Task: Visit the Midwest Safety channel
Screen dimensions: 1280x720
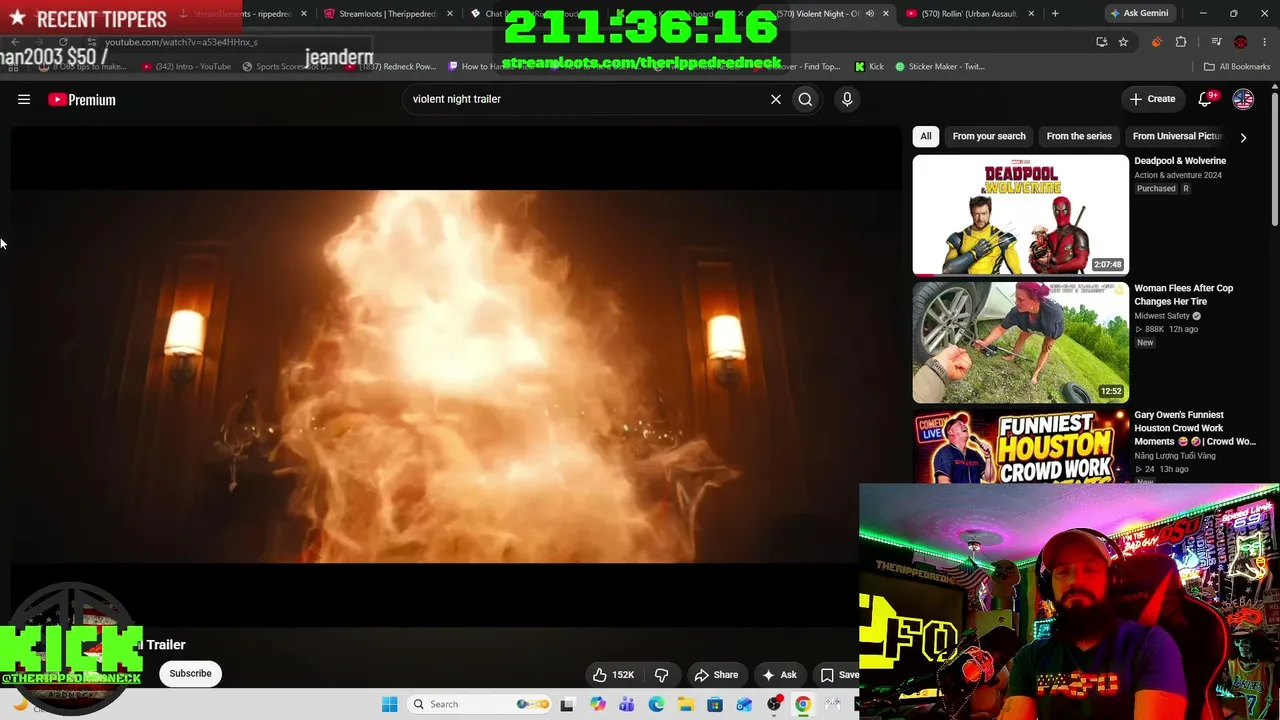Action: point(1162,316)
